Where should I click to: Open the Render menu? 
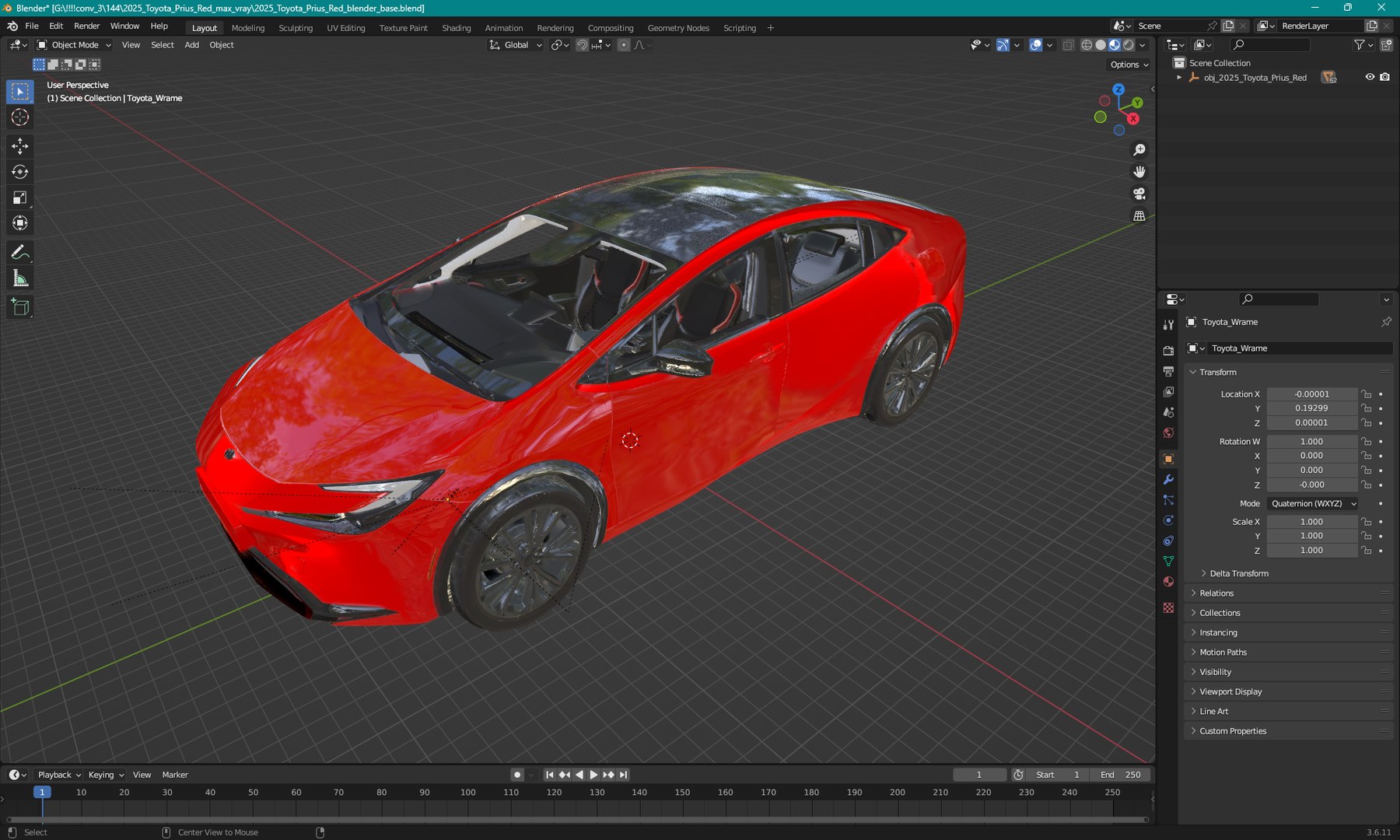[x=86, y=26]
